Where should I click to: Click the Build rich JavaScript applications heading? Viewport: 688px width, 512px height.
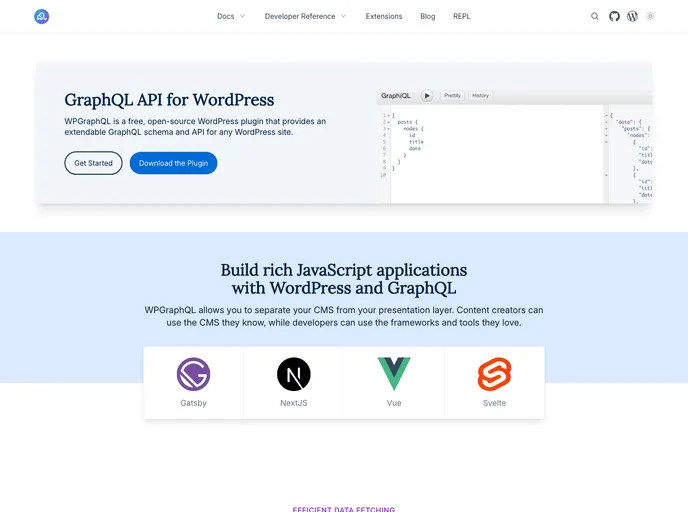pos(344,279)
